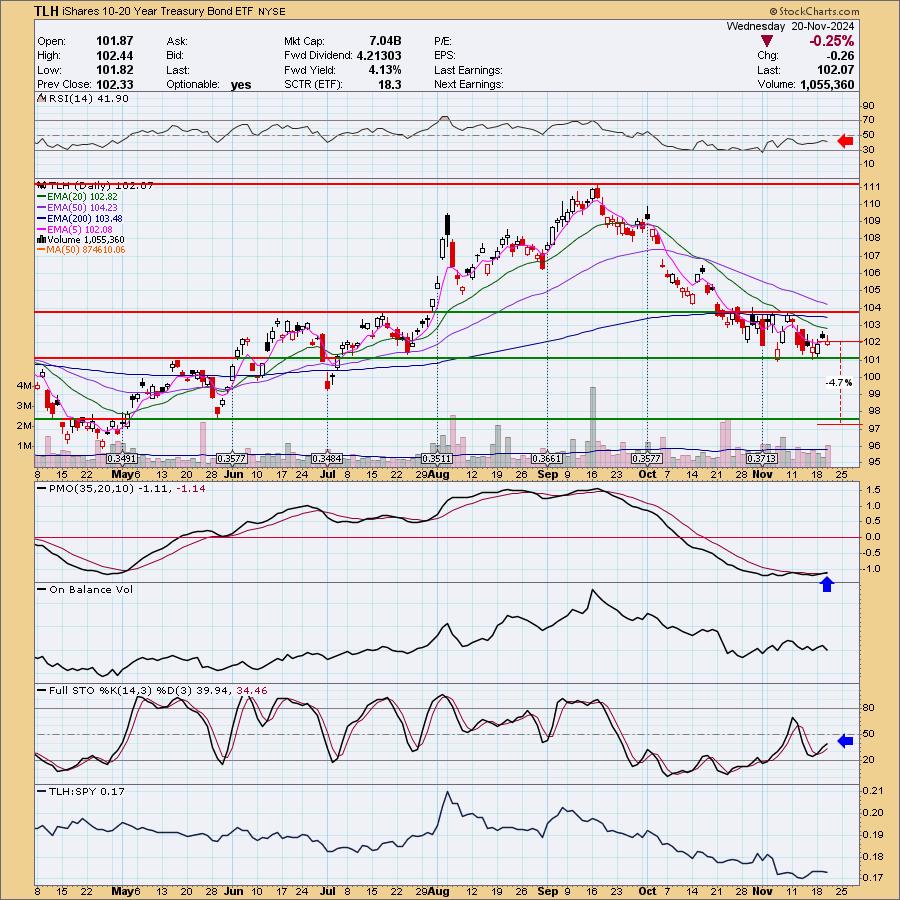Image resolution: width=900 pixels, height=900 pixels.
Task: Click the High value 102.44
Action: 115,56
